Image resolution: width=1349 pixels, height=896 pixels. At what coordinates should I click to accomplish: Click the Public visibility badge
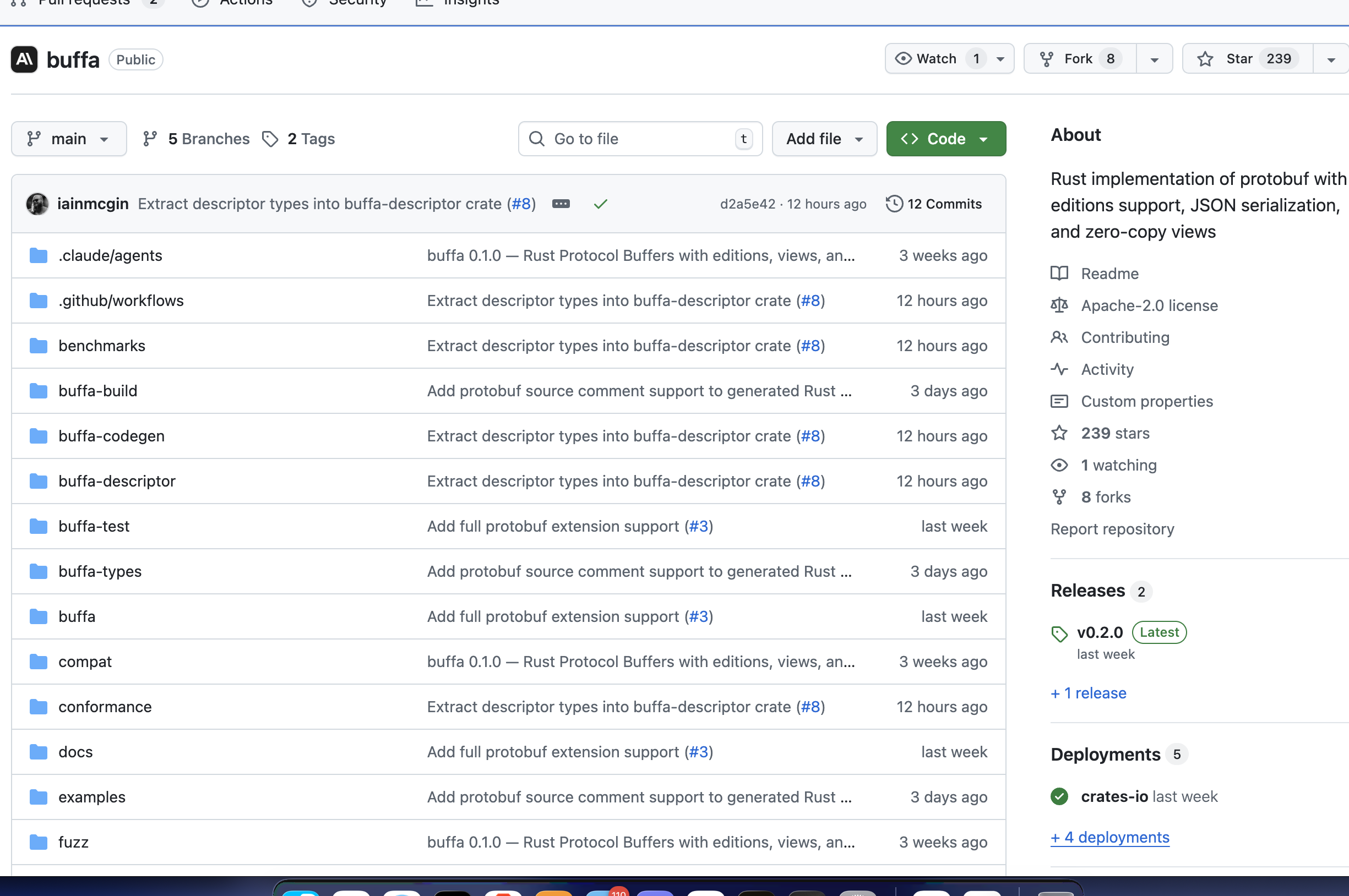[x=136, y=59]
